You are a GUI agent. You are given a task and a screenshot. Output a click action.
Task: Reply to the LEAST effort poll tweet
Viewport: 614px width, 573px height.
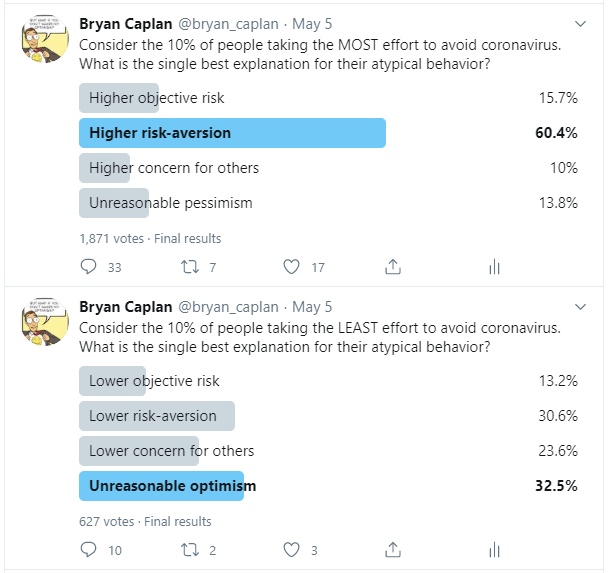(x=88, y=550)
